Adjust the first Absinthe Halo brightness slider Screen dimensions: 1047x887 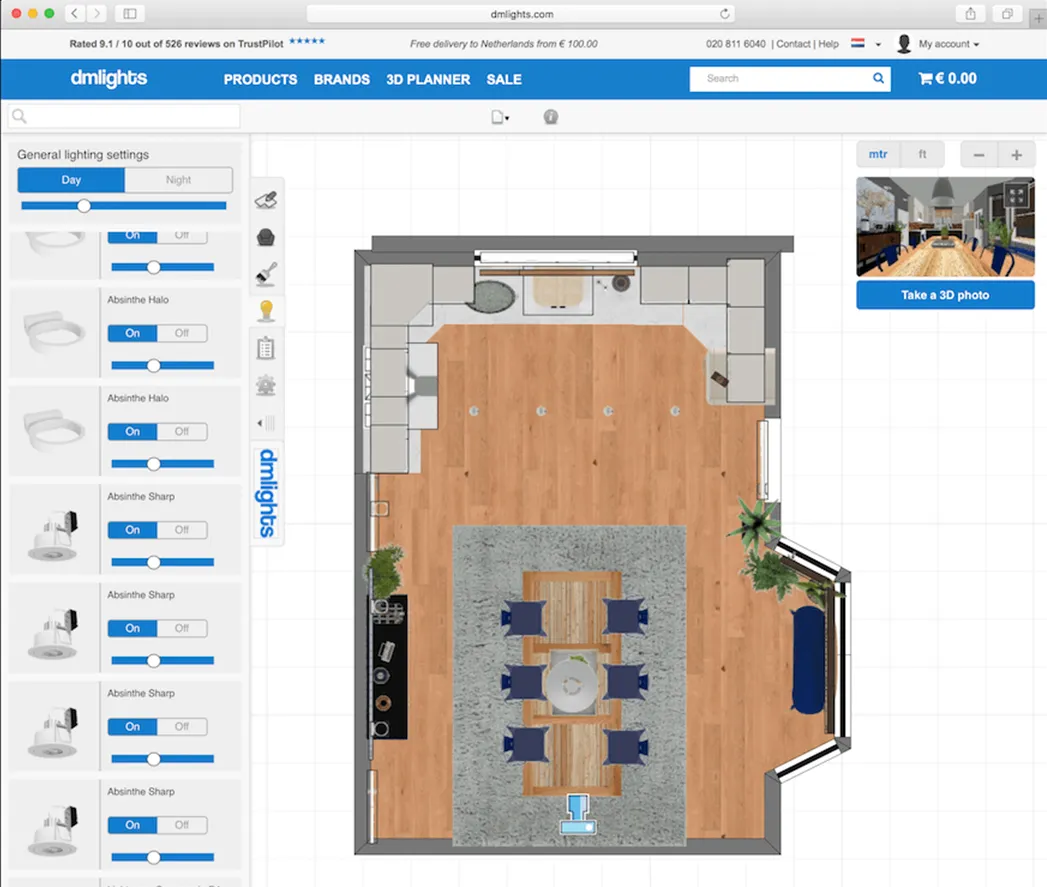[x=162, y=365]
